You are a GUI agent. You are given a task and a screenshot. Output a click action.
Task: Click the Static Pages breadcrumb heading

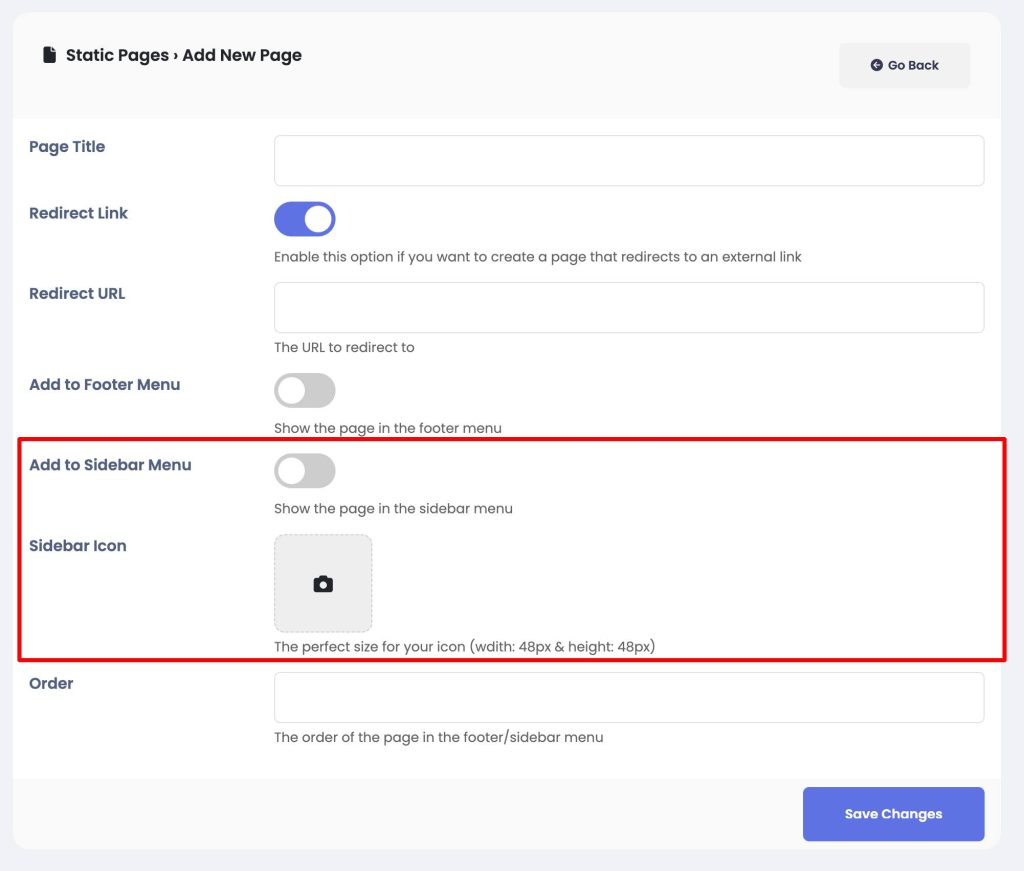(118, 55)
